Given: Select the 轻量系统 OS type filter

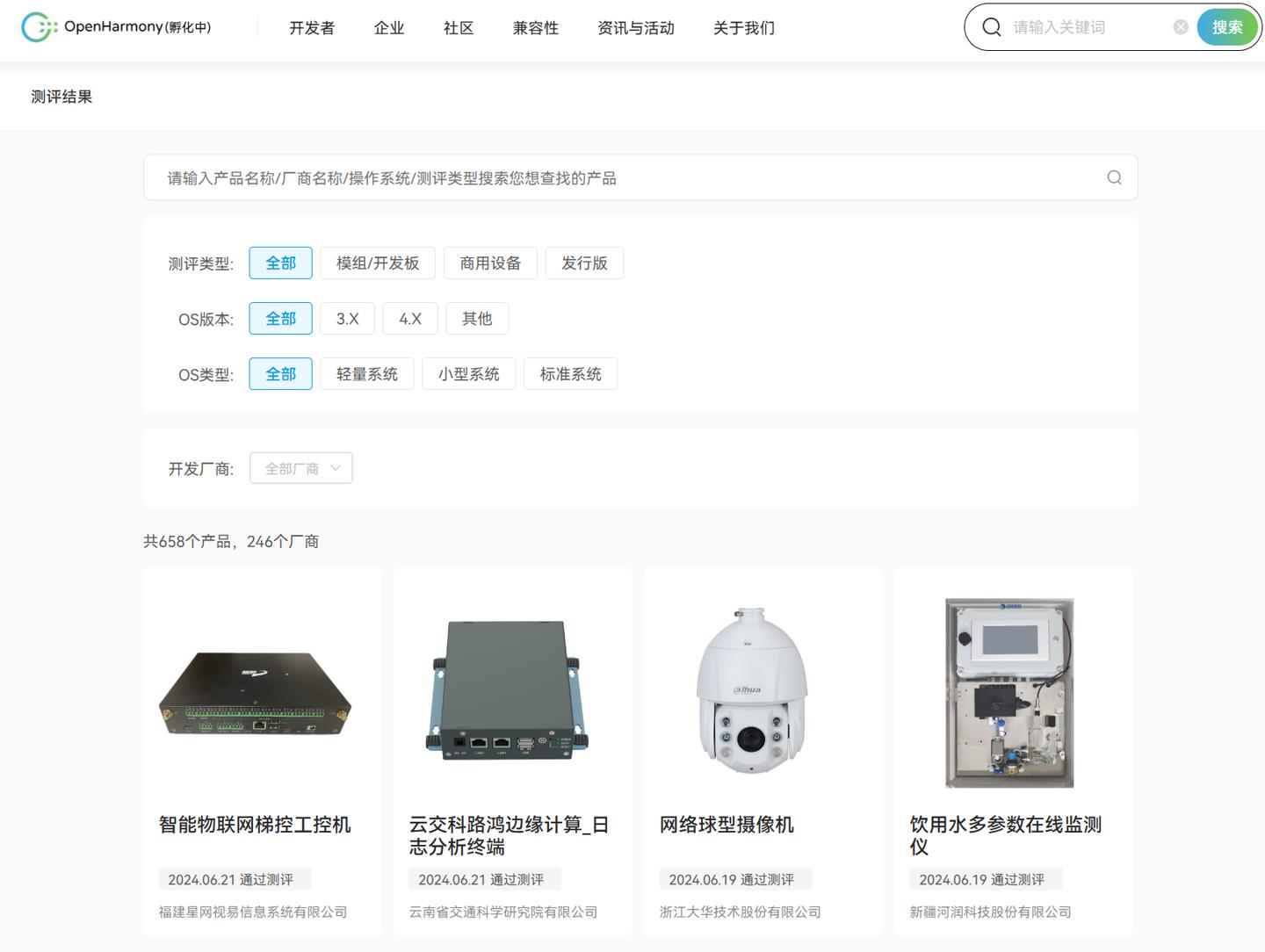Looking at the screenshot, I should [367, 373].
